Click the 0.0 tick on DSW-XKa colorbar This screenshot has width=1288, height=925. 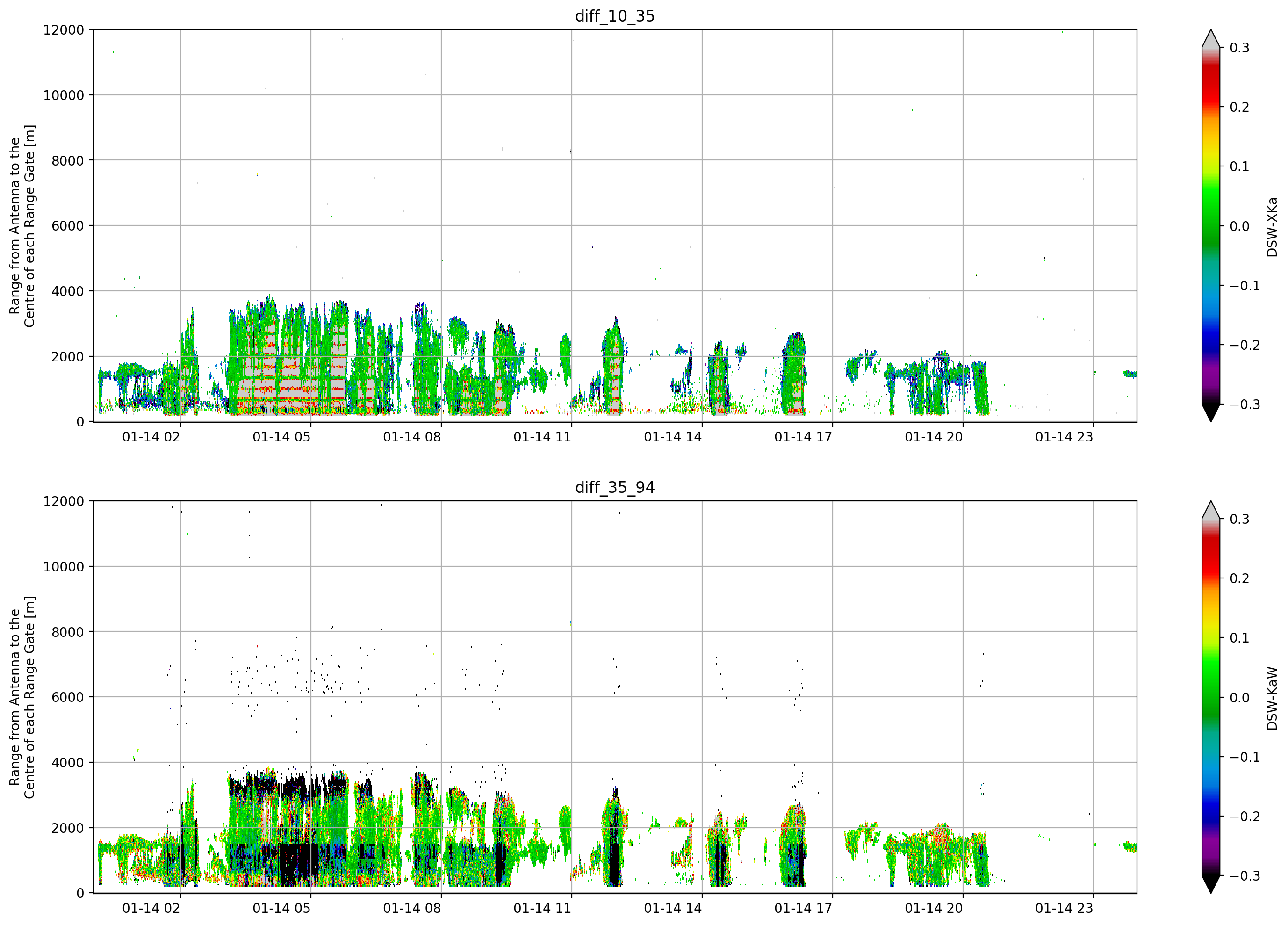click(x=1240, y=226)
